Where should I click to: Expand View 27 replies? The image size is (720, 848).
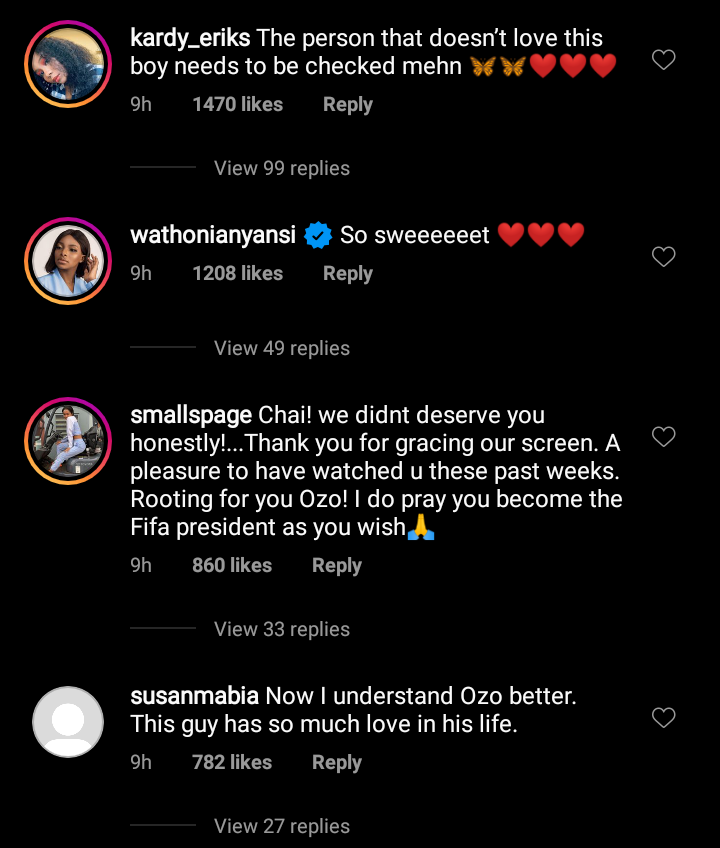(282, 826)
